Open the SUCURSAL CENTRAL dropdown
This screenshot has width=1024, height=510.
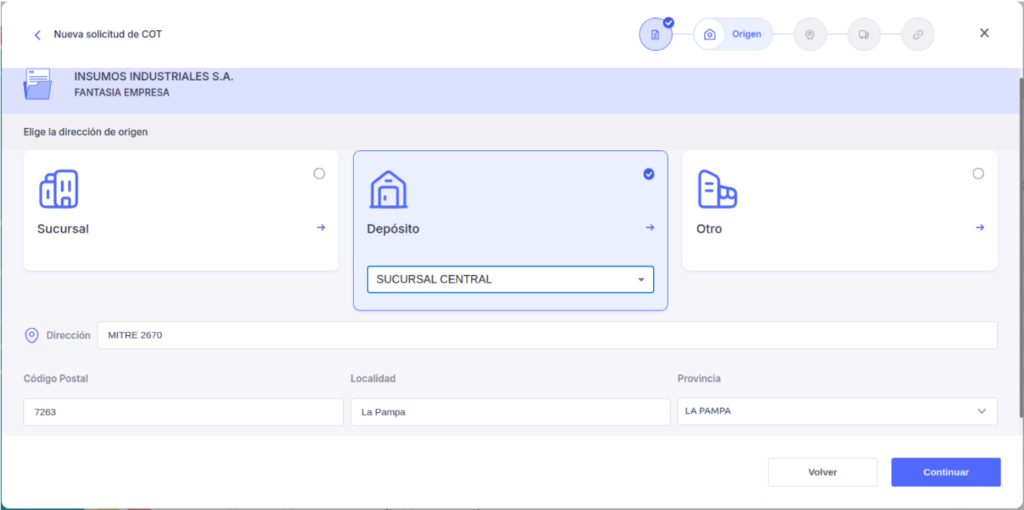pos(510,279)
